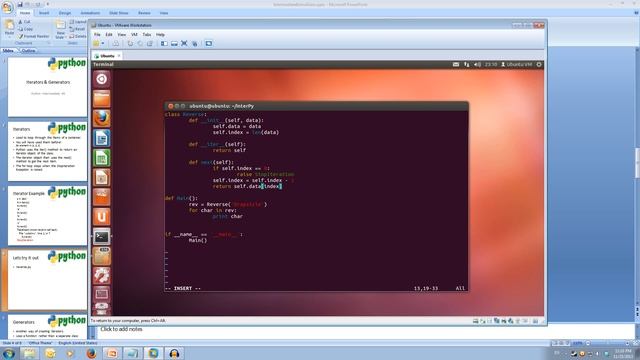The height and width of the screenshot is (360, 640).
Task: Switch to PowerPoint Design ribbon tab
Action: [x=64, y=13]
